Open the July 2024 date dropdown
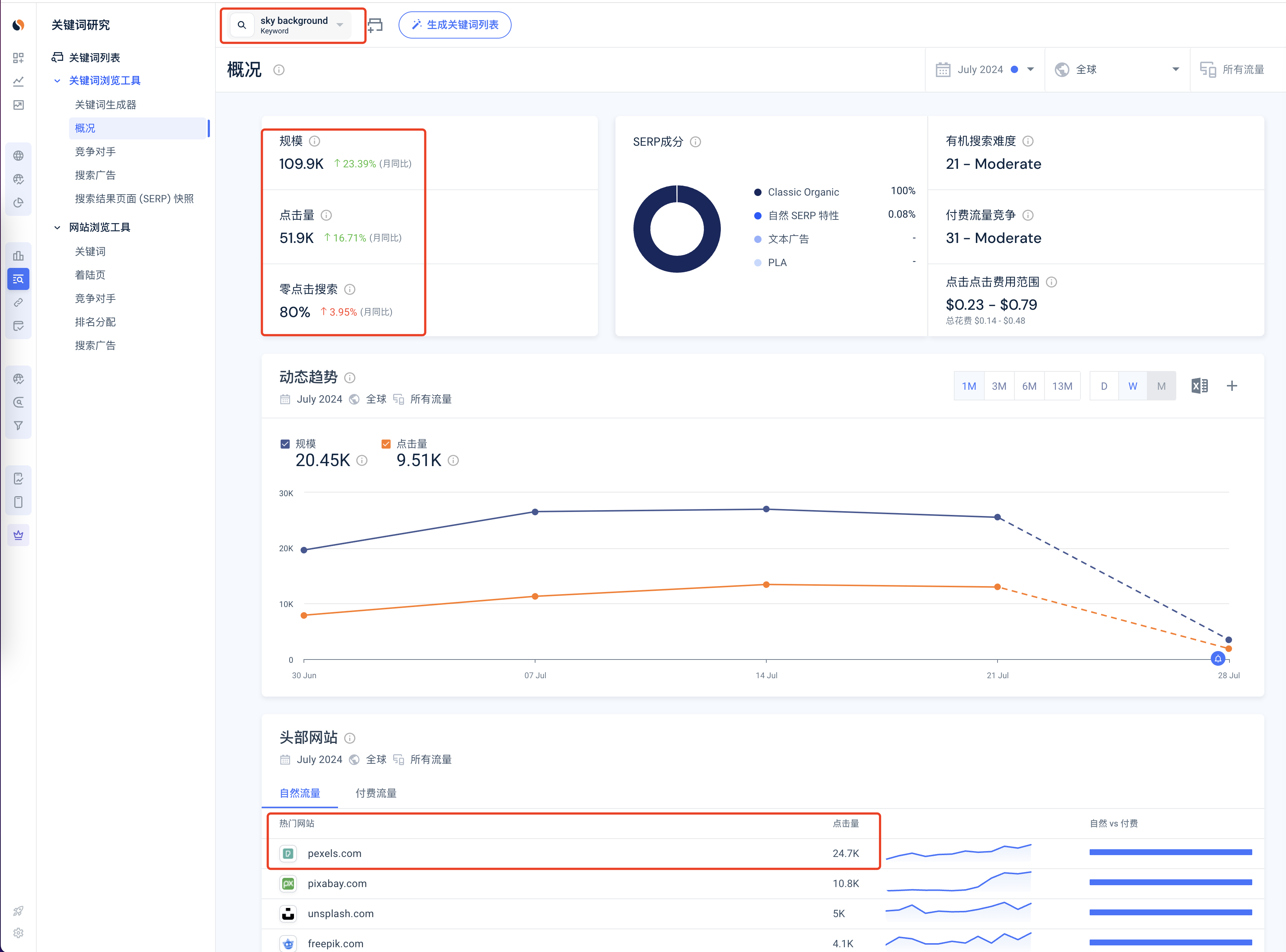Viewport: 1286px width, 952px height. 985,70
